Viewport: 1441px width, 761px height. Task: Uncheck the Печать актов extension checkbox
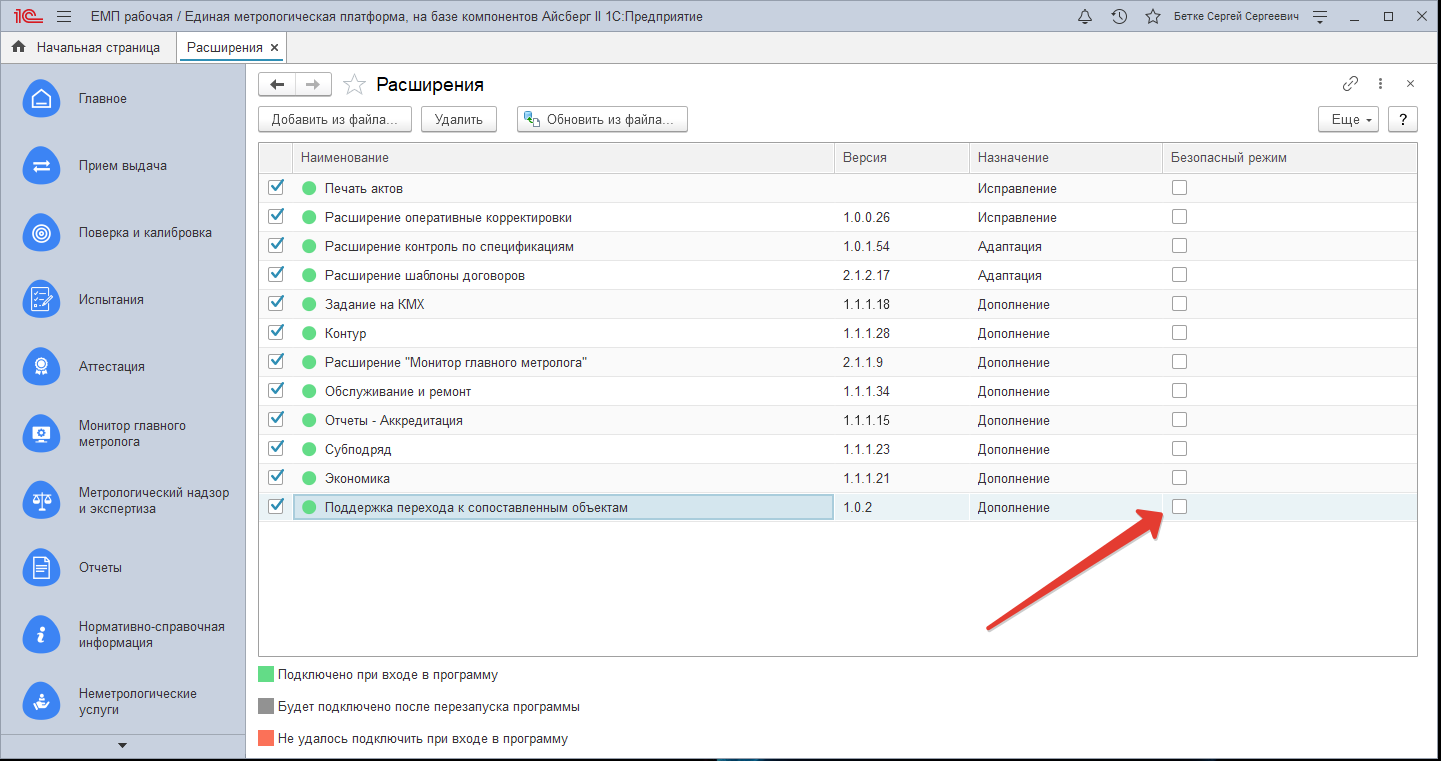[x=276, y=187]
